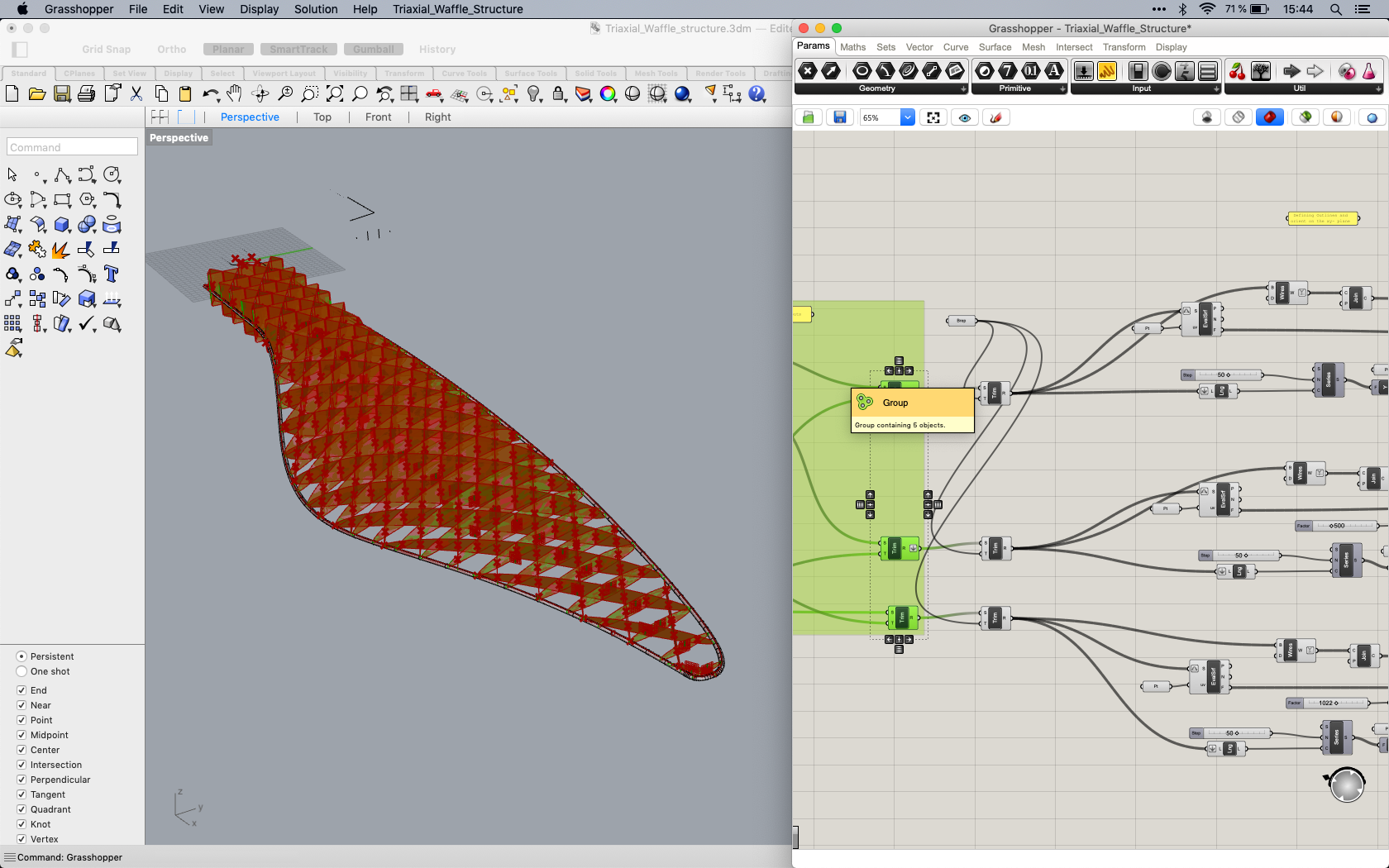Select the Pan hand tool
The width and height of the screenshot is (1389, 868).
(x=235, y=94)
